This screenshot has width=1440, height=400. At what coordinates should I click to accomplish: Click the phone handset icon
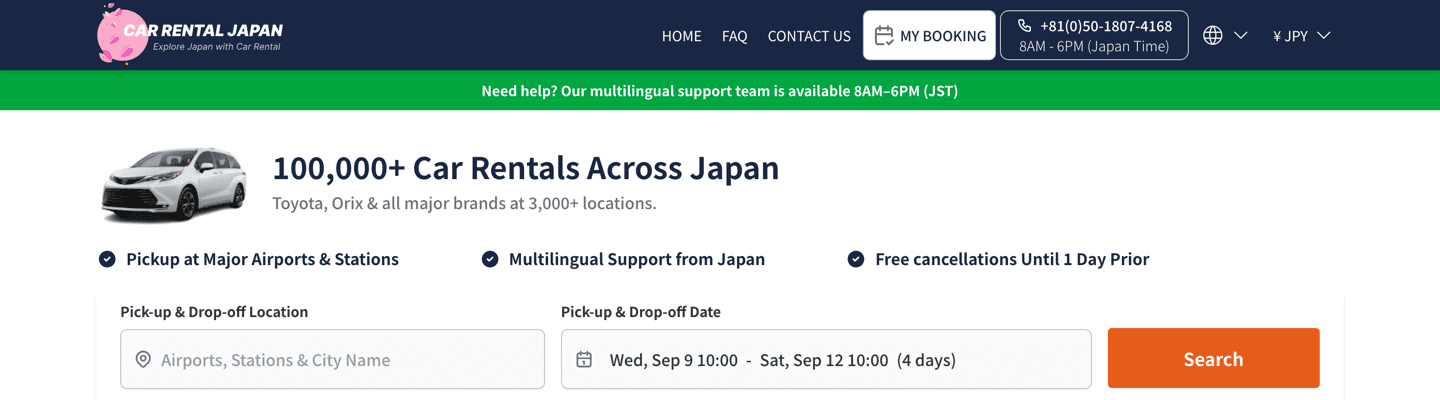pyautogui.click(x=1024, y=26)
